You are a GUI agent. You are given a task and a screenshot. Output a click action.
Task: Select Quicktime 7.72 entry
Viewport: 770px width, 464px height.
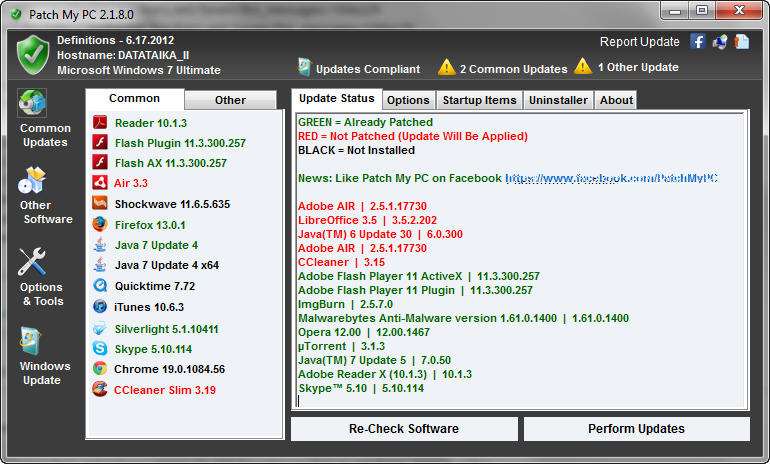tap(155, 286)
